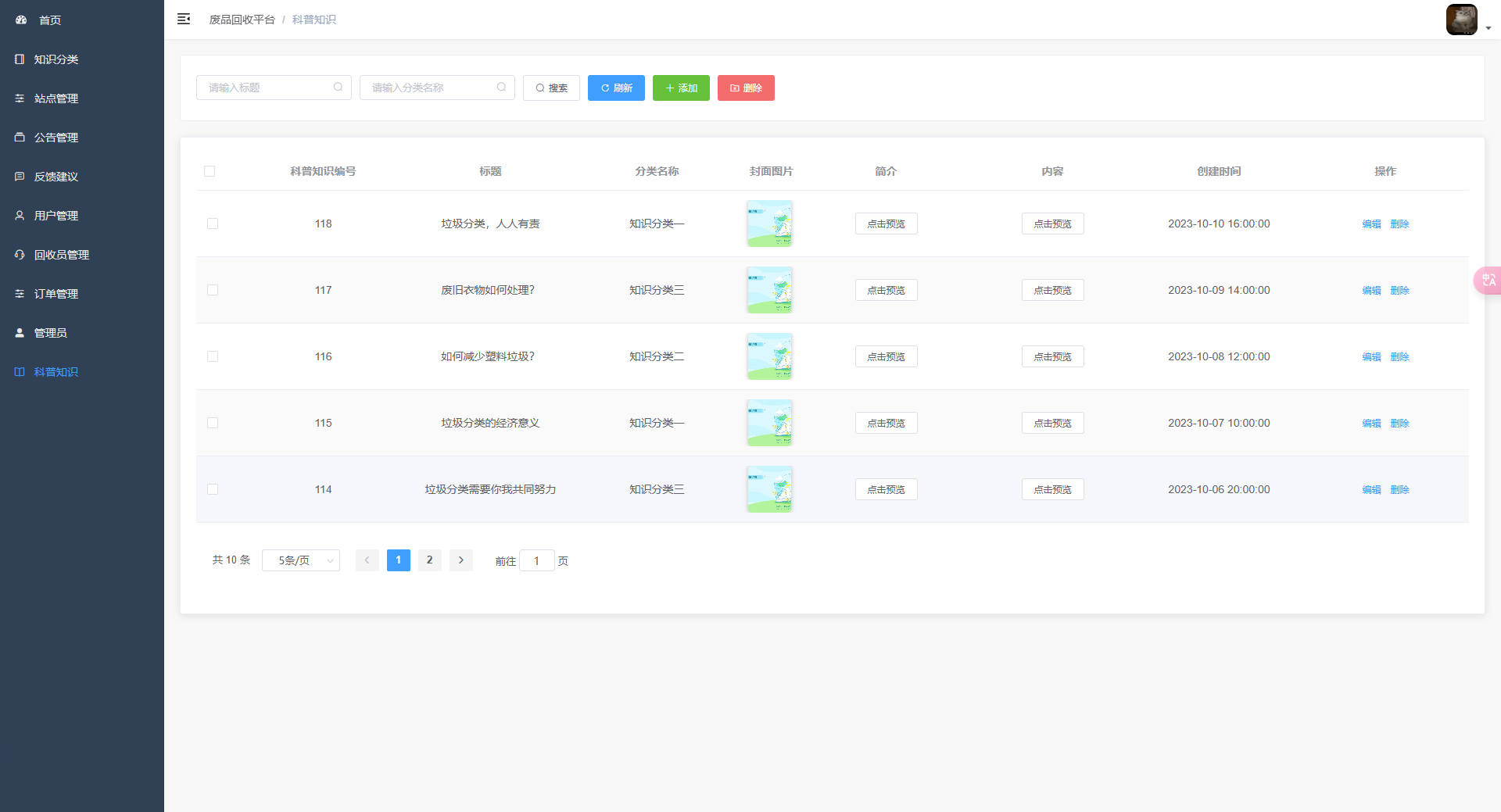Viewport: 1501px width, 812px height.
Task: Click the book icon beside 知识分类
Action: point(20,59)
